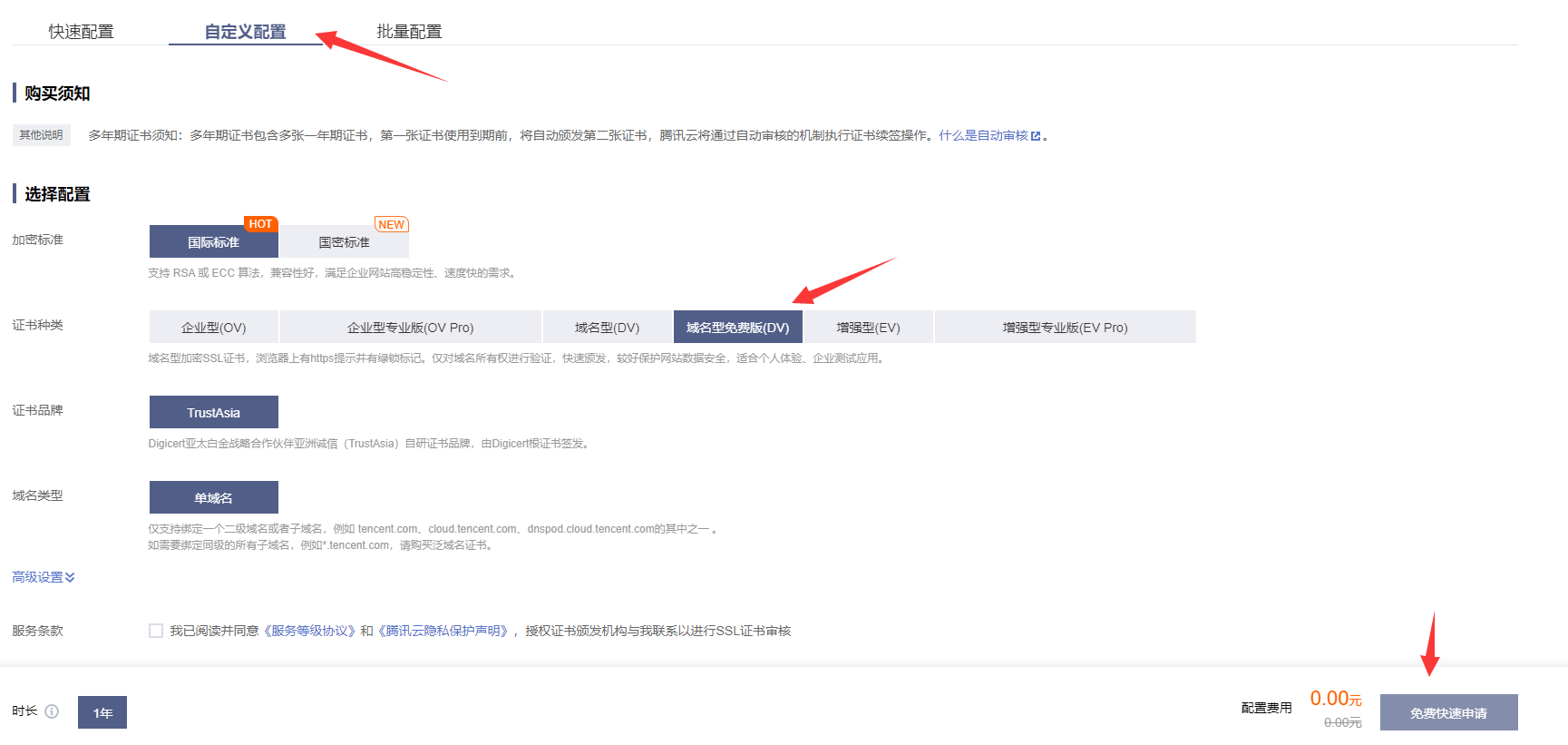The width and height of the screenshot is (1568, 745).
Task: Select the 自定义配置 tab
Action: point(245,32)
